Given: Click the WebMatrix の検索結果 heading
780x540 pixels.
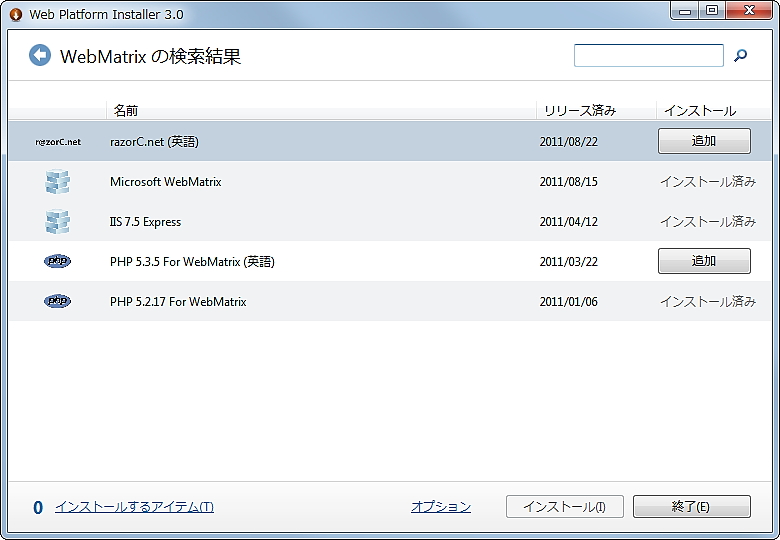Looking at the screenshot, I should [151, 56].
